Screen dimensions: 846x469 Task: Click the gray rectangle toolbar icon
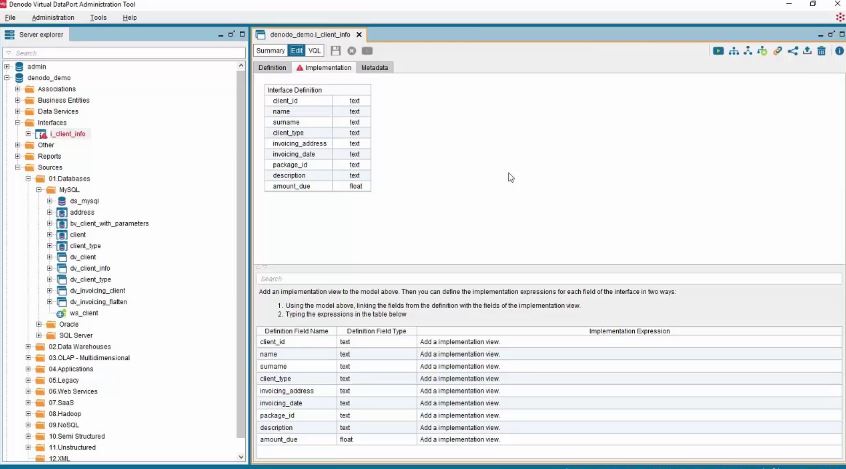pos(367,51)
